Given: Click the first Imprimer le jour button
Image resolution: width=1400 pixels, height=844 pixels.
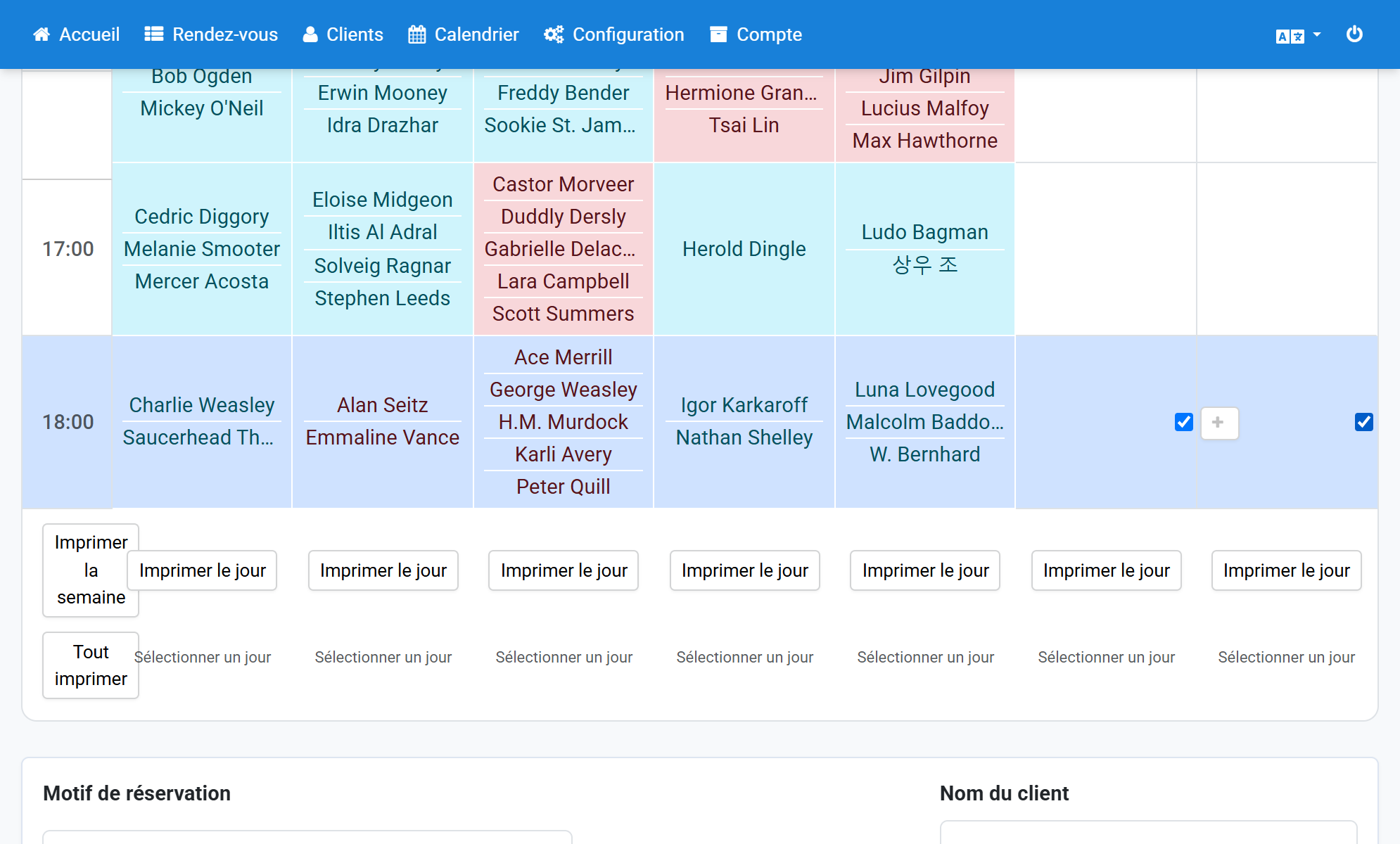Looking at the screenshot, I should 203,570.
